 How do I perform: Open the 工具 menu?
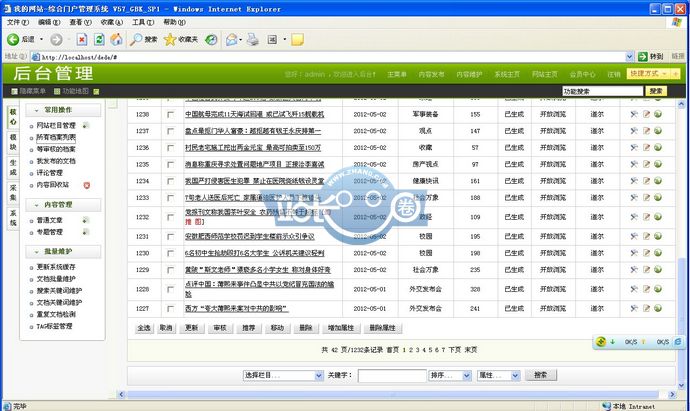(x=143, y=22)
